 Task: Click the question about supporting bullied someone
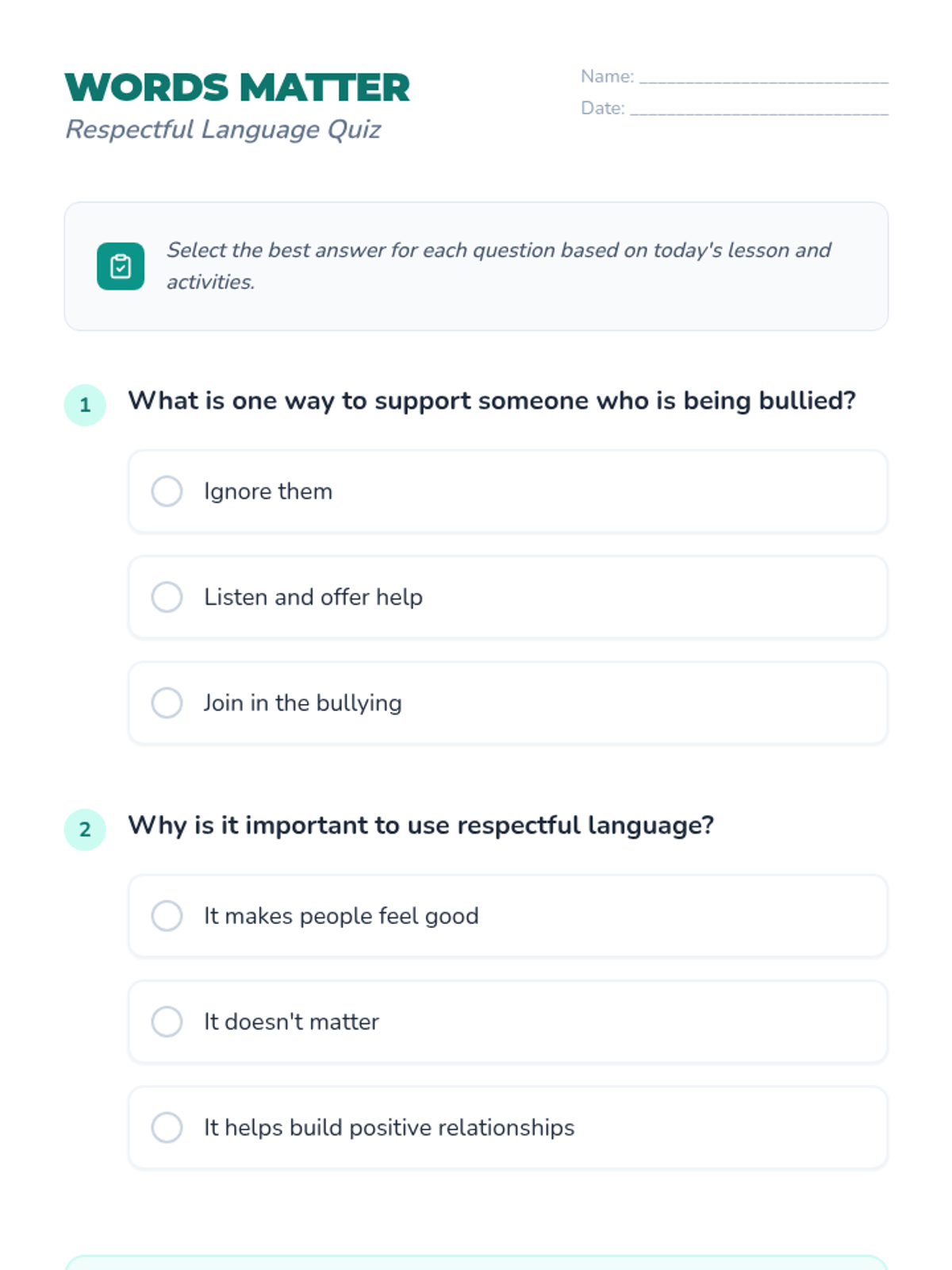(492, 401)
